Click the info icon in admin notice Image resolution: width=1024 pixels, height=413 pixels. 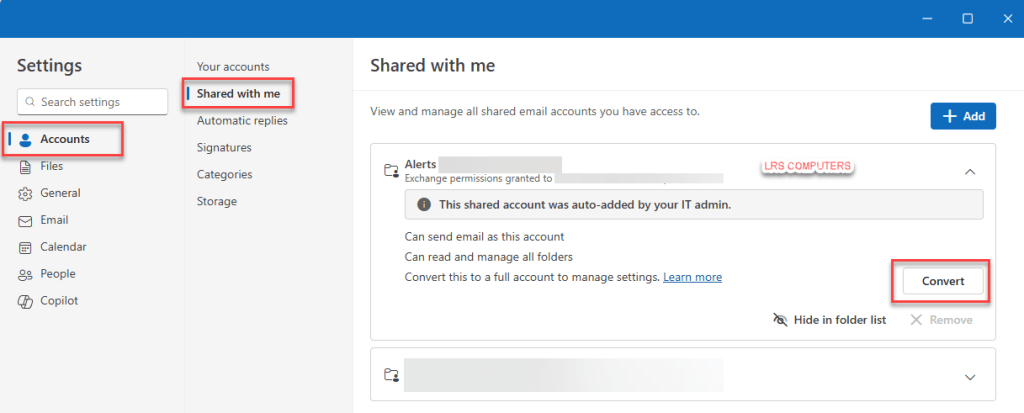tap(423, 205)
